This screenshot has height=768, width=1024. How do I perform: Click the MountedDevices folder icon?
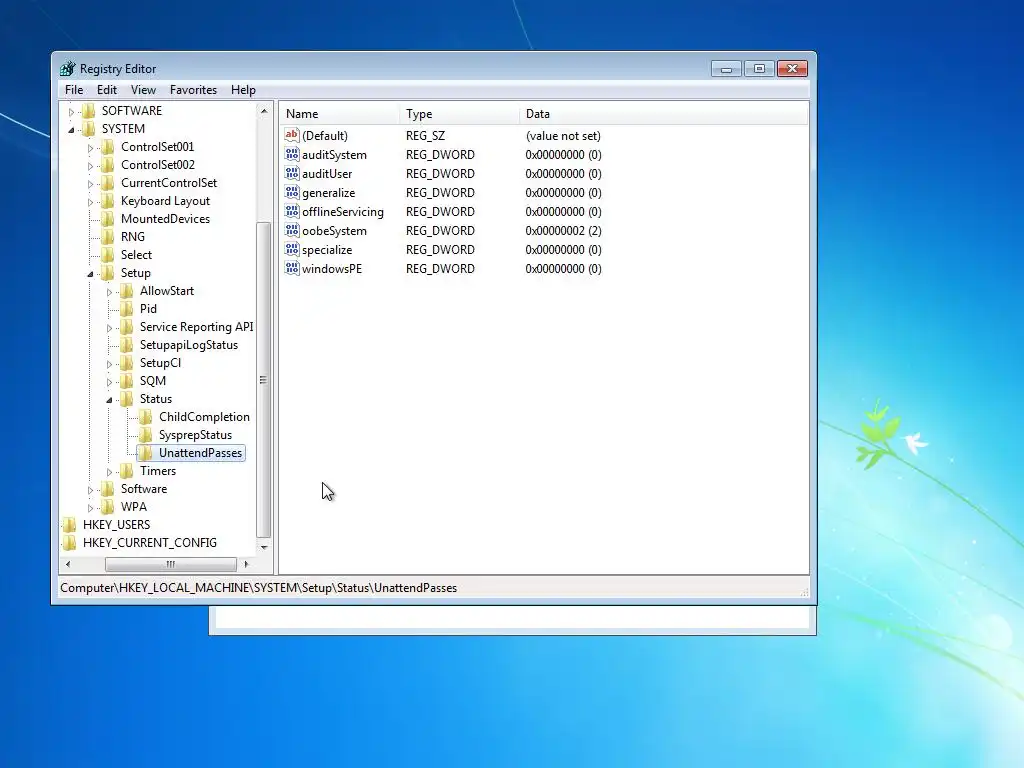tap(108, 219)
